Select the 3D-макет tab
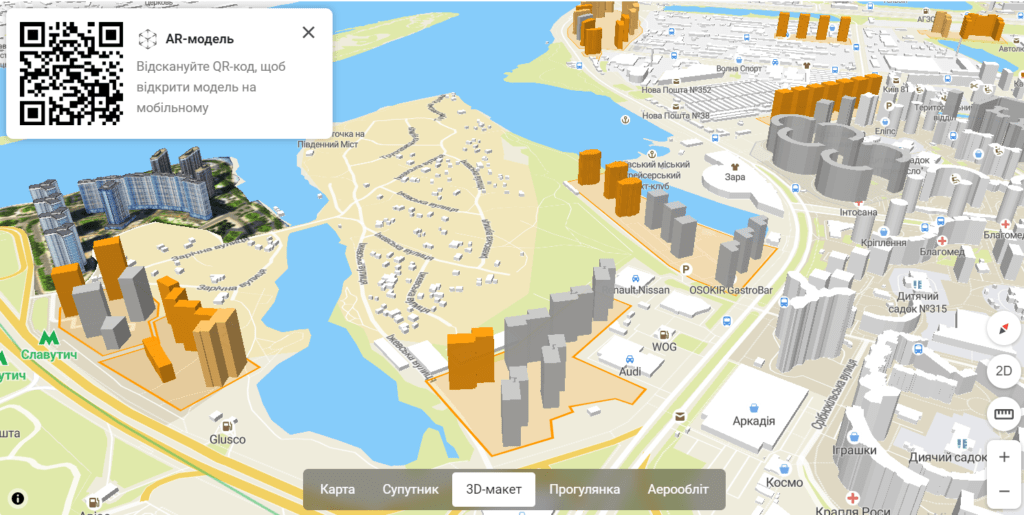 click(493, 490)
